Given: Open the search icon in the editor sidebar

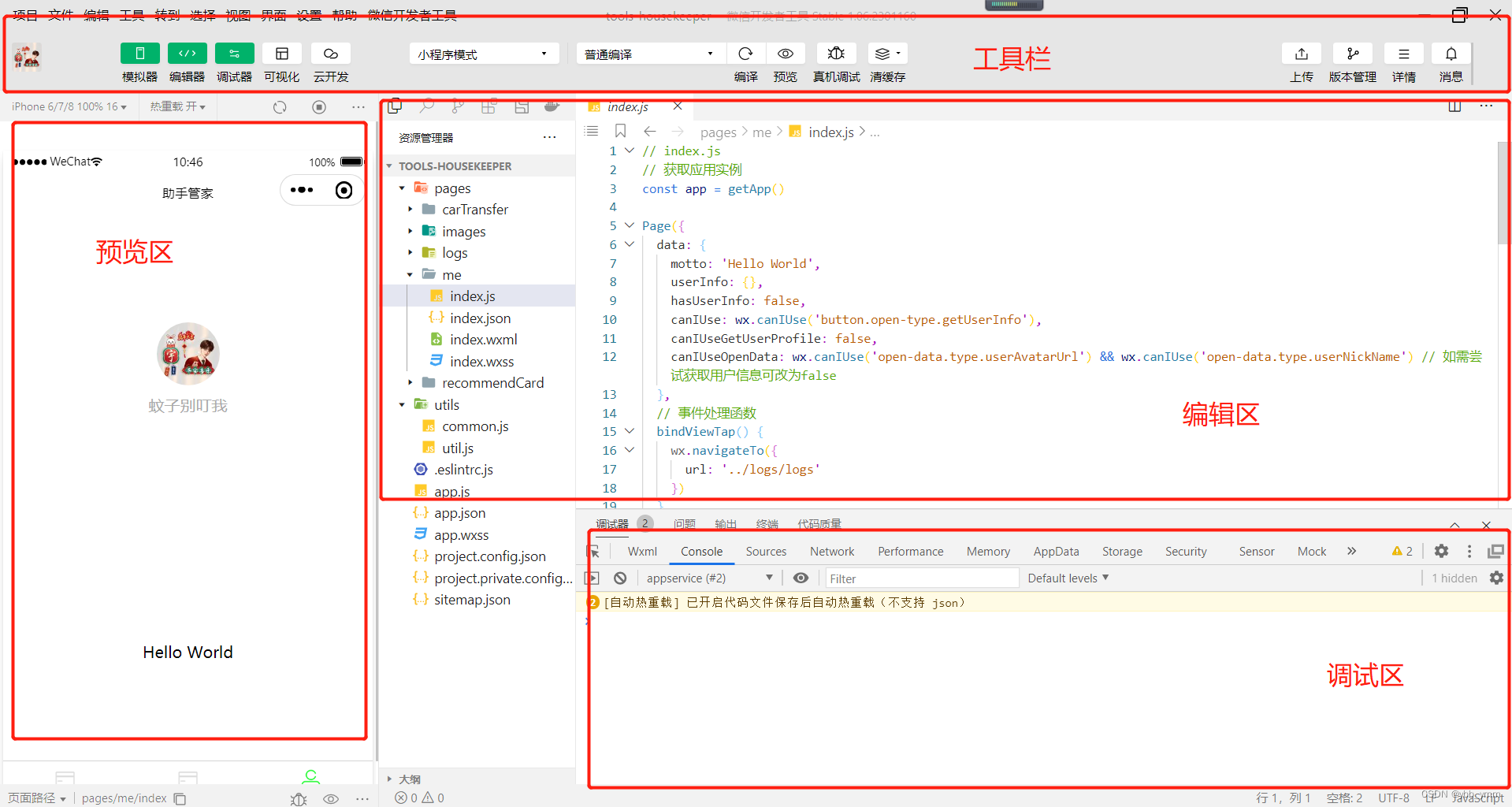Looking at the screenshot, I should pyautogui.click(x=427, y=106).
